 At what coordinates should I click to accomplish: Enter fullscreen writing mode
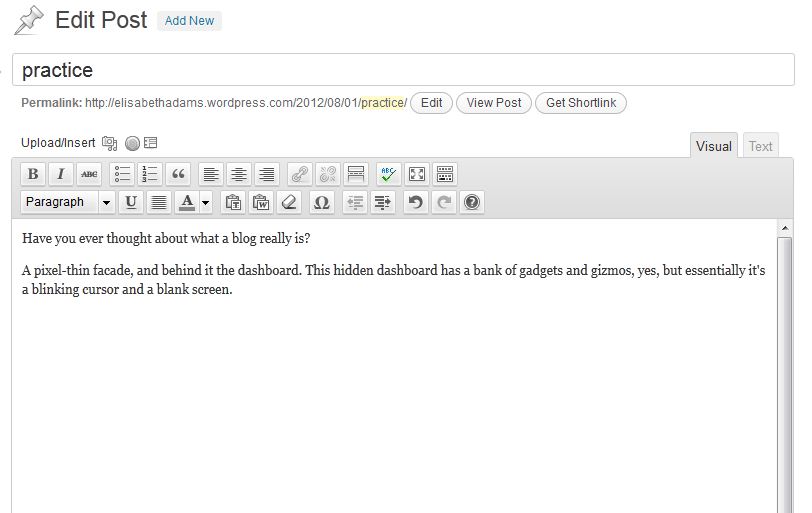[x=416, y=174]
